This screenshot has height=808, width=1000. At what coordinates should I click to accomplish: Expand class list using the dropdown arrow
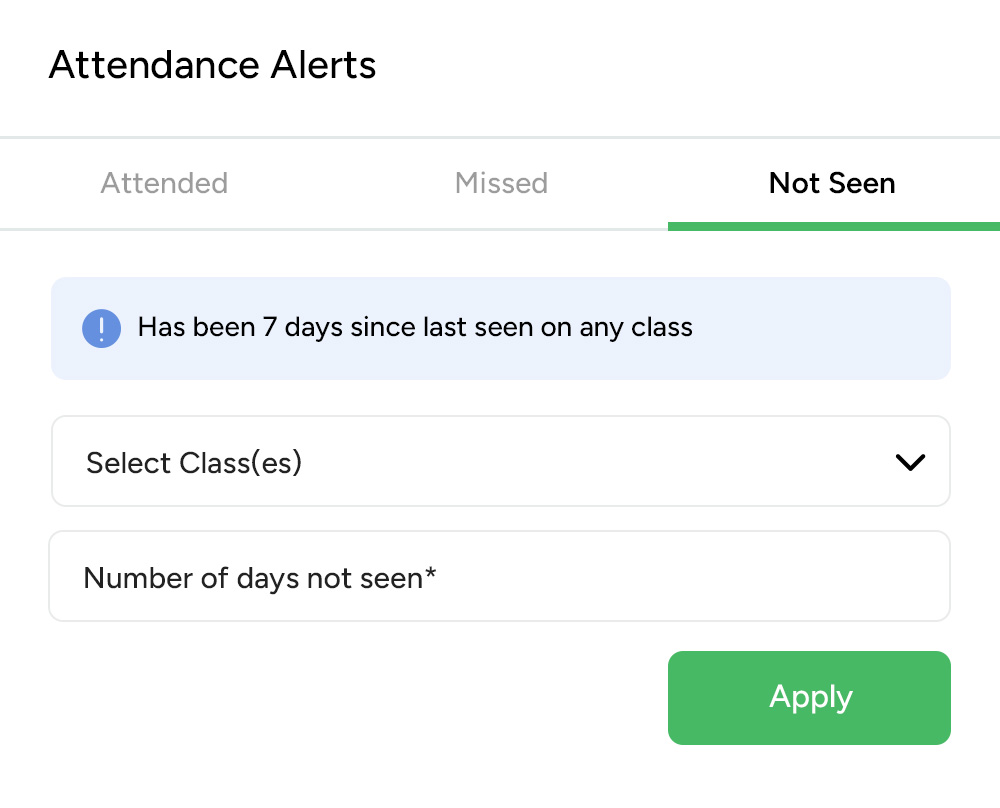coord(910,462)
